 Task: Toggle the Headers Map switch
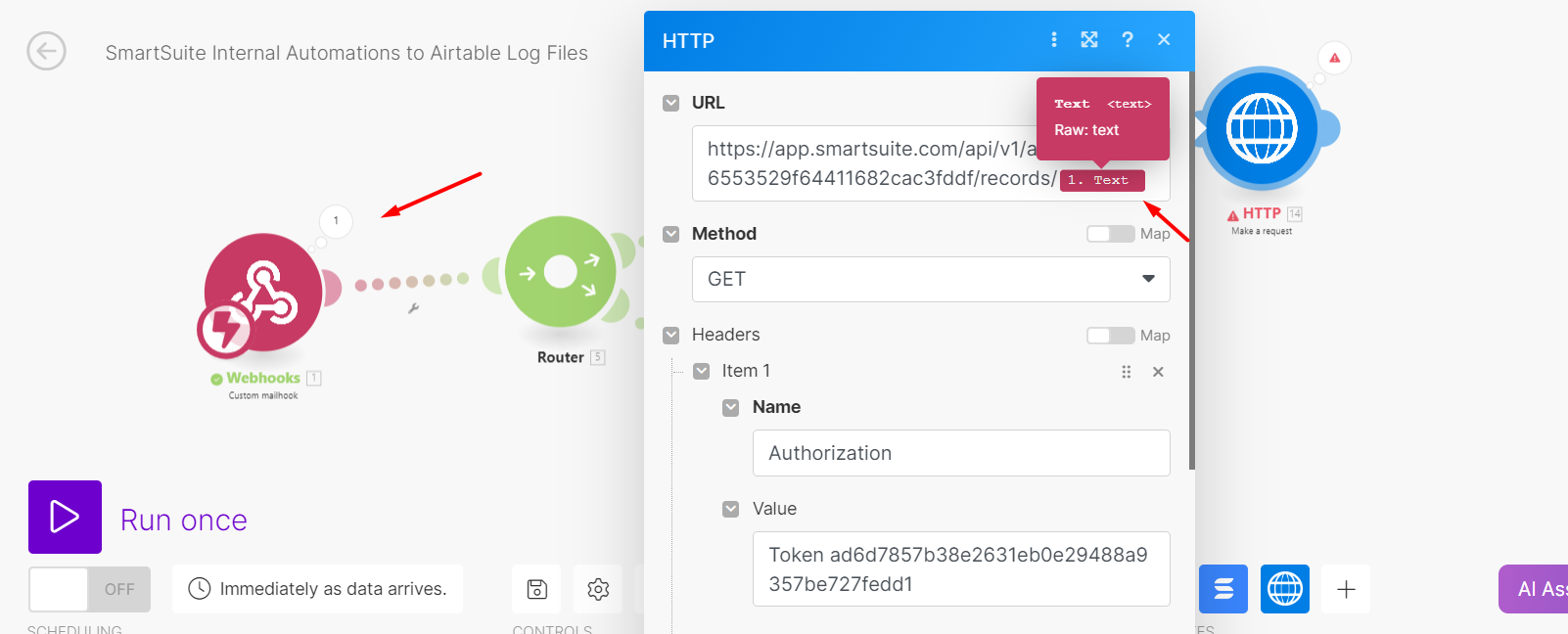(x=1110, y=336)
